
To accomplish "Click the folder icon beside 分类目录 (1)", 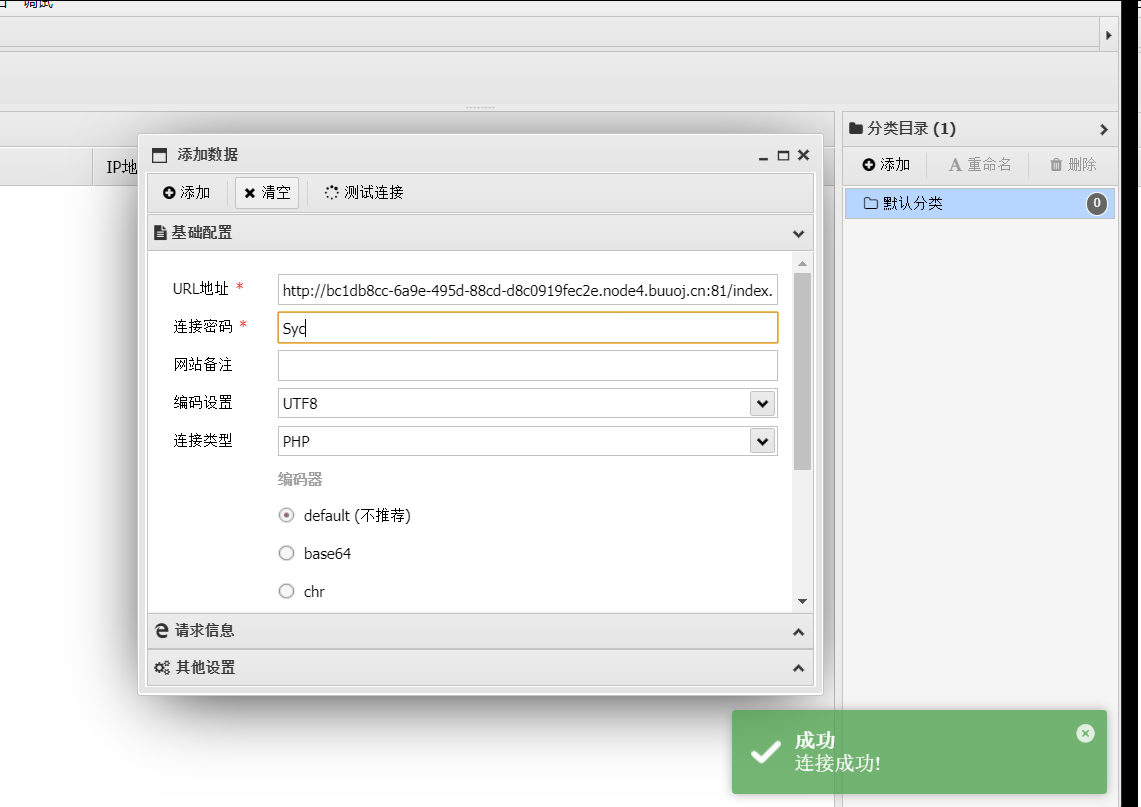I will [856, 129].
